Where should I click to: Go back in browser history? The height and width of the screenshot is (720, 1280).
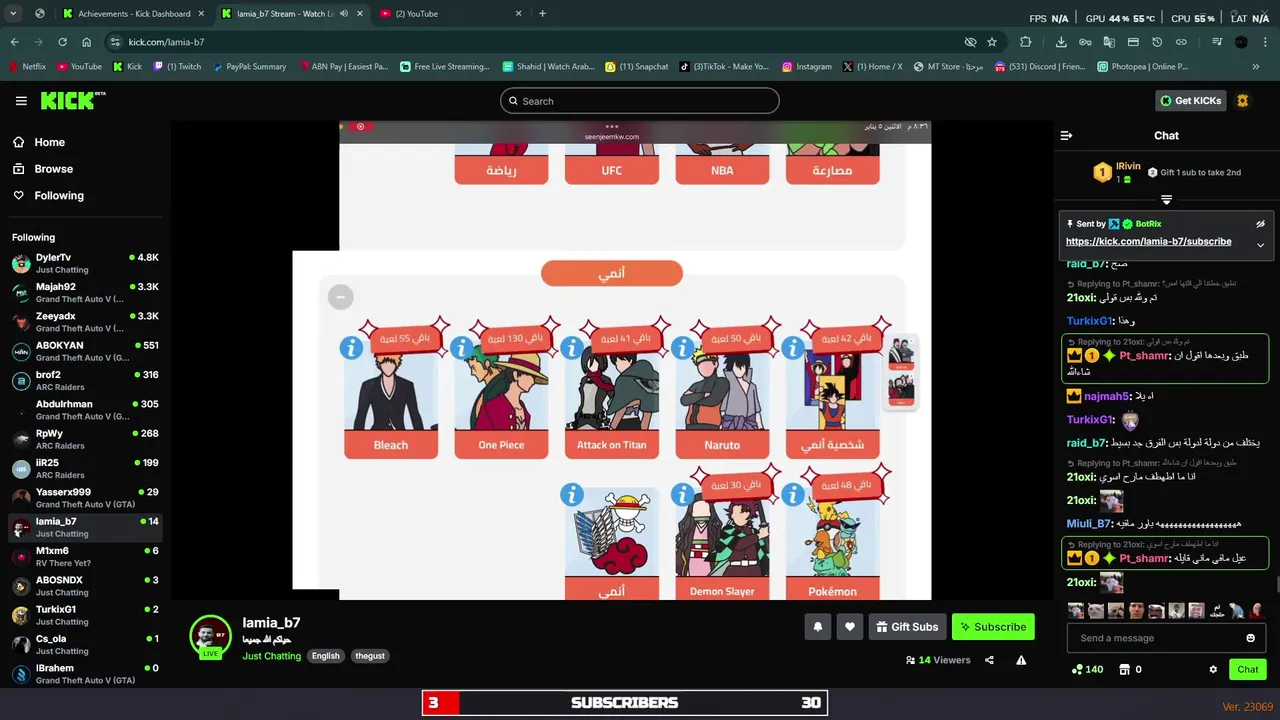(x=15, y=42)
